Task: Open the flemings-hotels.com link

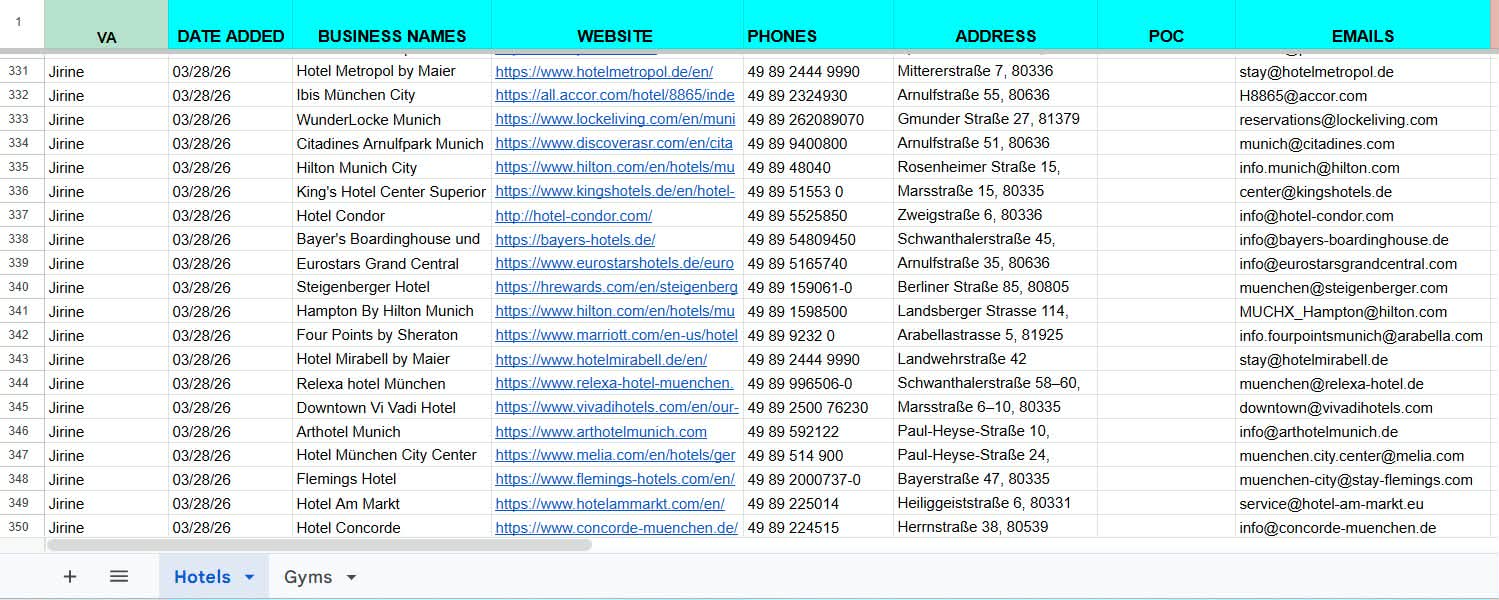Action: pyautogui.click(x=615, y=480)
